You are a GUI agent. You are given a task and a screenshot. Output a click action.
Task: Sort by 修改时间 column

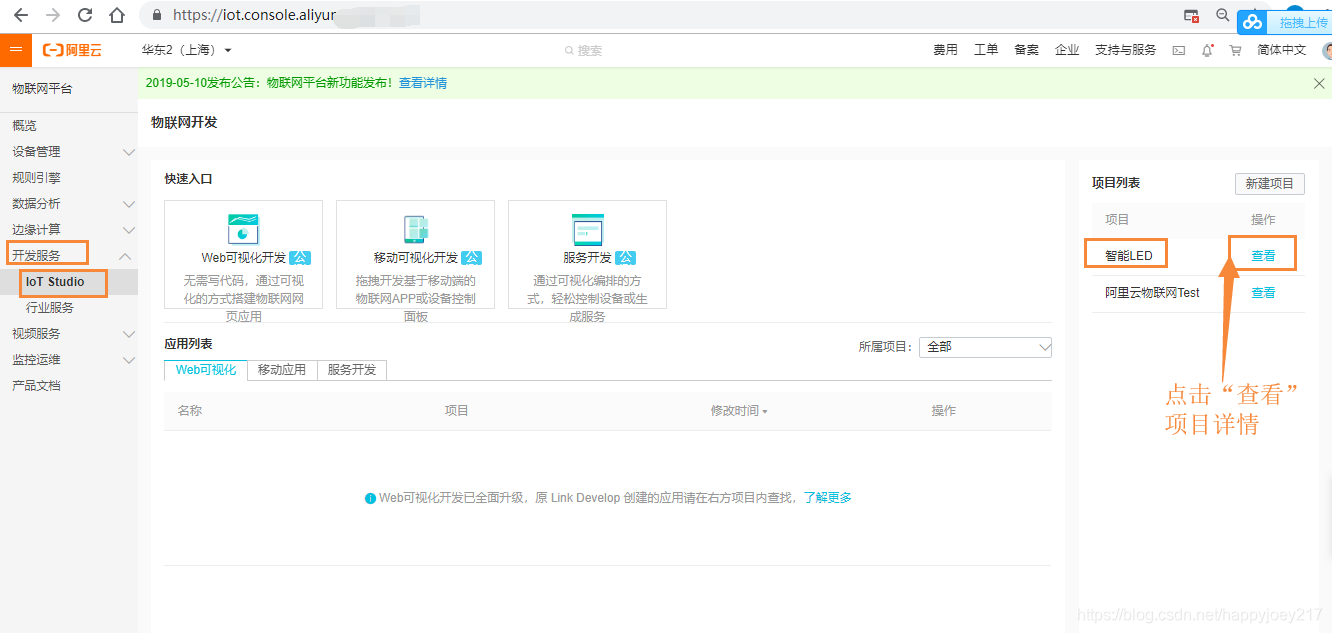tap(739, 411)
